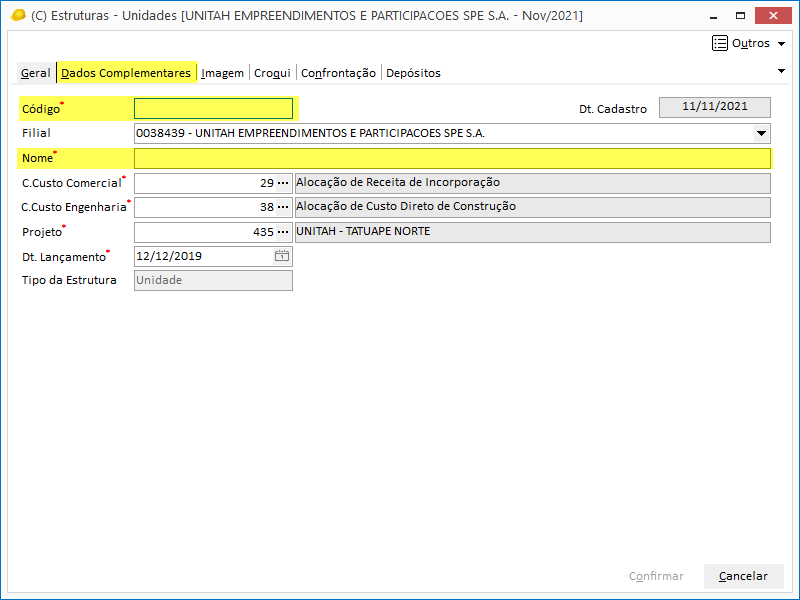Open the Outros list icon

pyautogui.click(x=719, y=43)
